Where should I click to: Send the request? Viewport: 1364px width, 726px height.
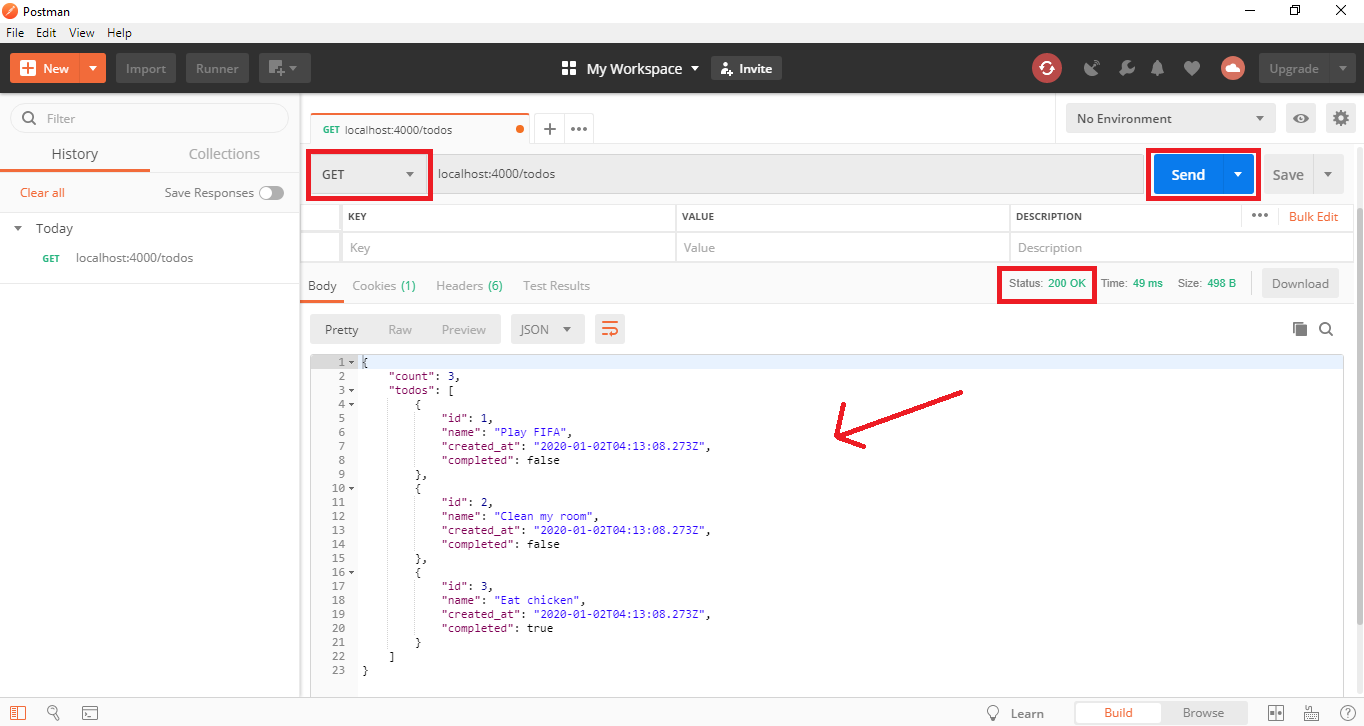pos(1188,174)
